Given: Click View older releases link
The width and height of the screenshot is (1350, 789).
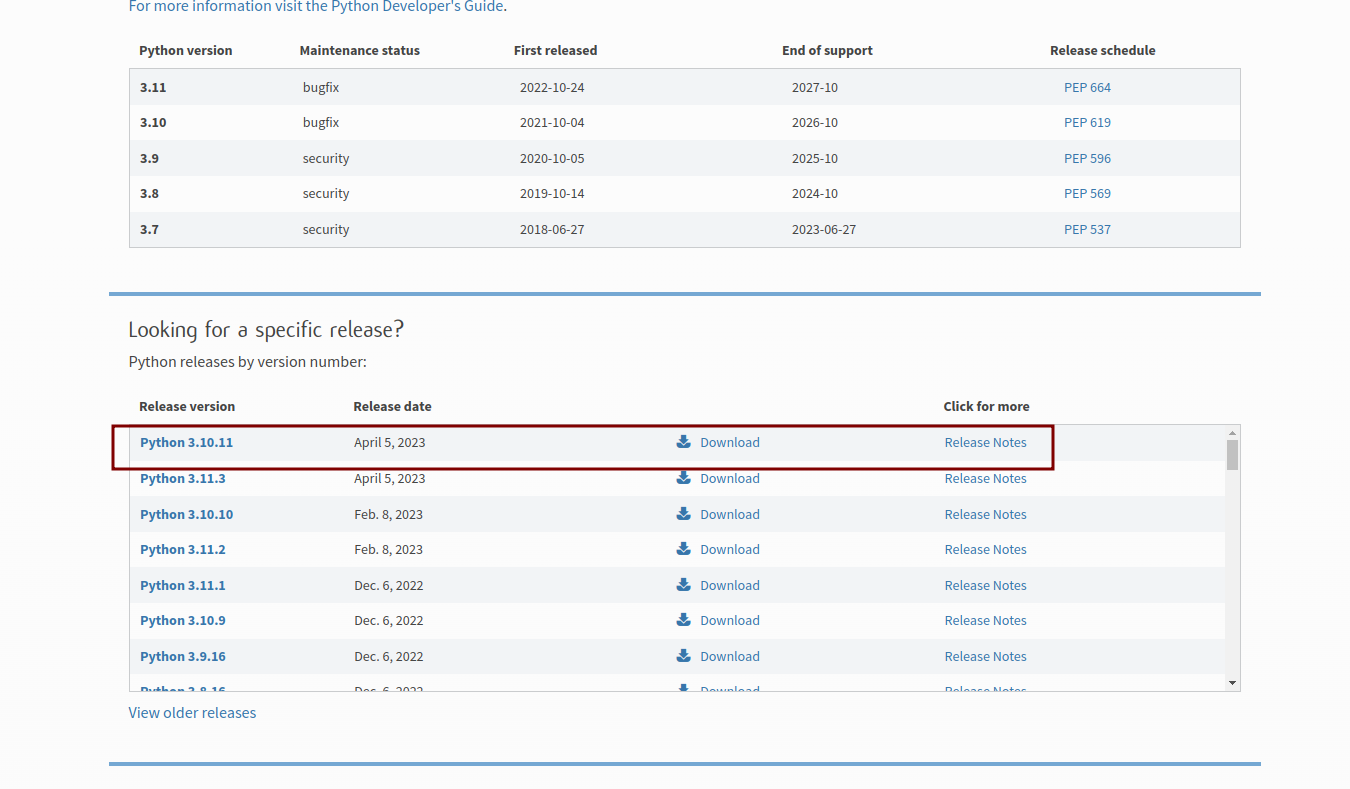Looking at the screenshot, I should 192,712.
